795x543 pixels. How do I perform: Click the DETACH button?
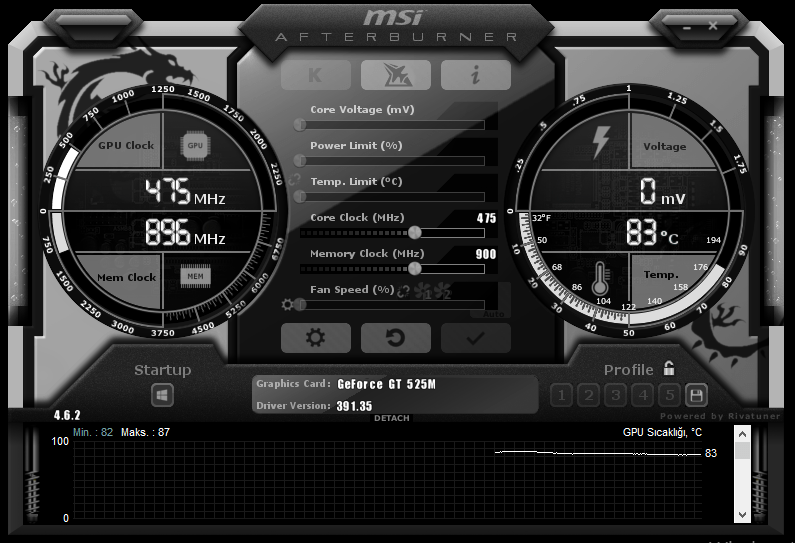pyautogui.click(x=391, y=418)
